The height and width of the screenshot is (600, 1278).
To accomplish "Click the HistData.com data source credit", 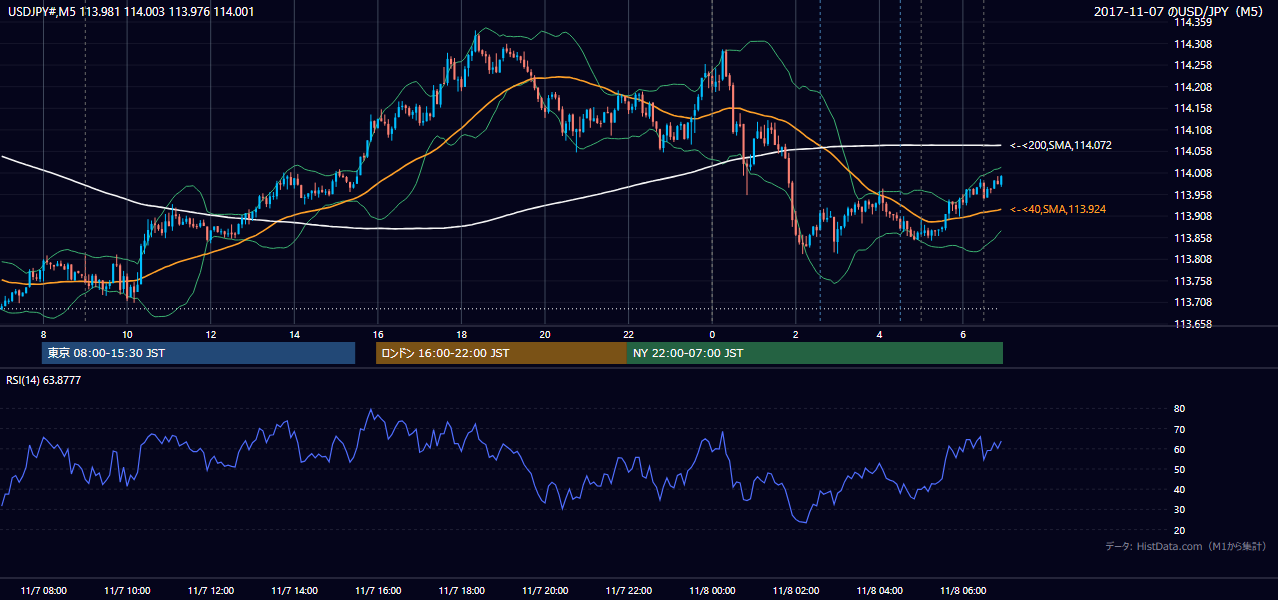I will point(1185,547).
